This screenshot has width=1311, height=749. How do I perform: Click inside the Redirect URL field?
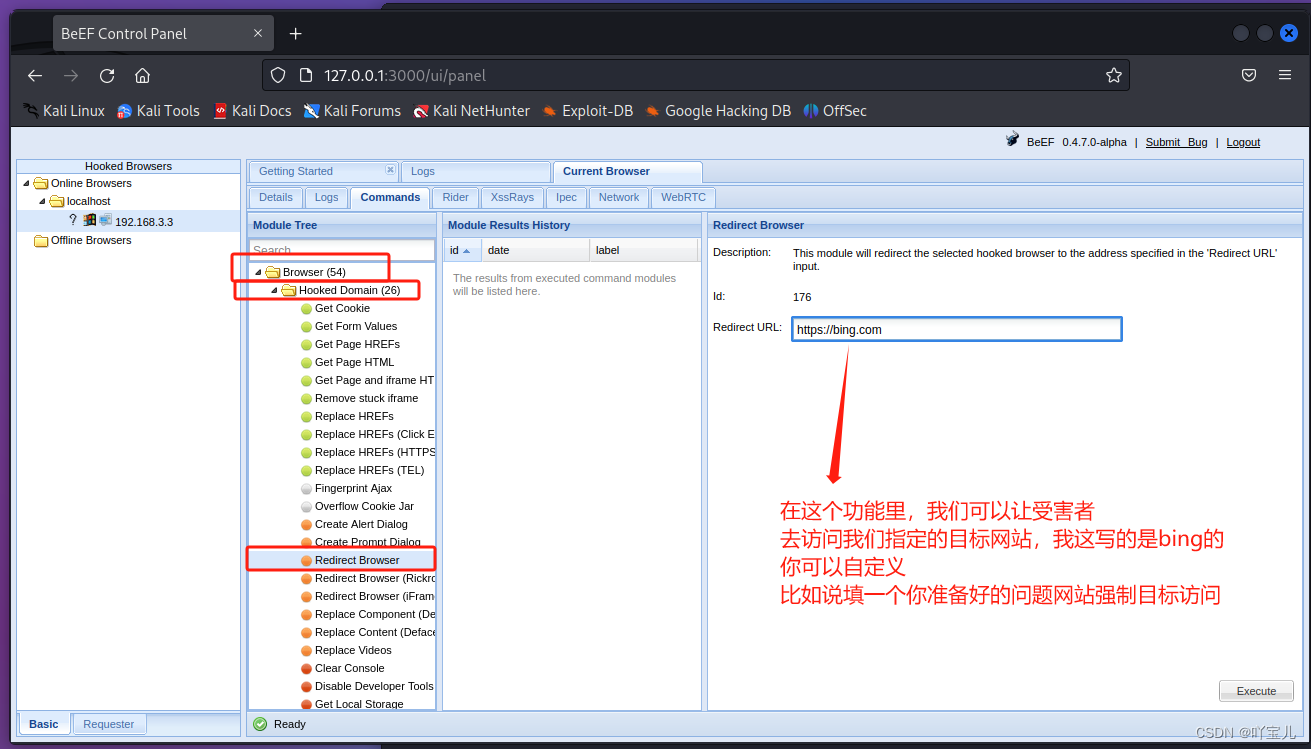click(955, 328)
